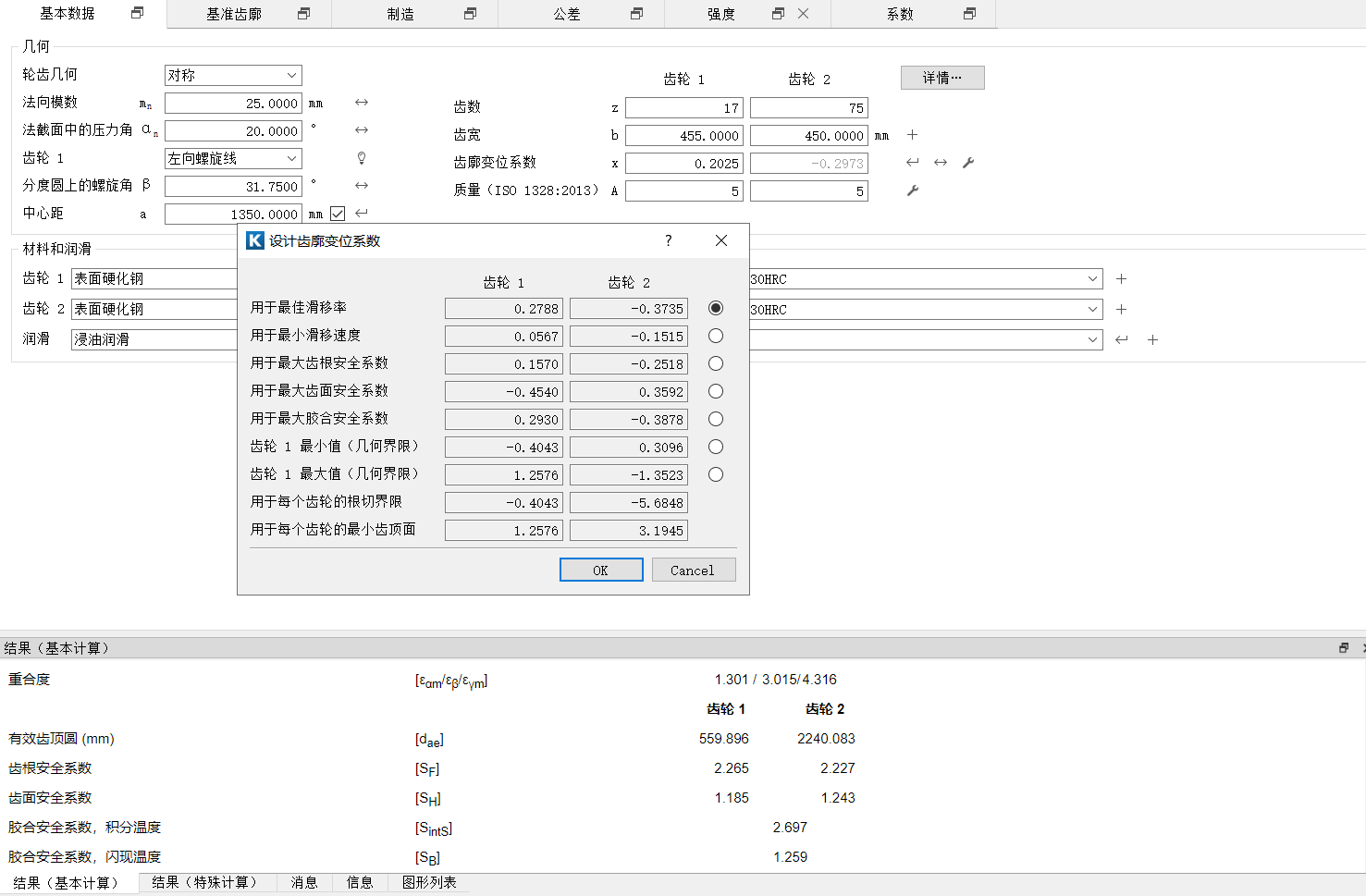Undock the 基本数据 tab with its float icon
Screen dimensions: 1366x896
137,13
